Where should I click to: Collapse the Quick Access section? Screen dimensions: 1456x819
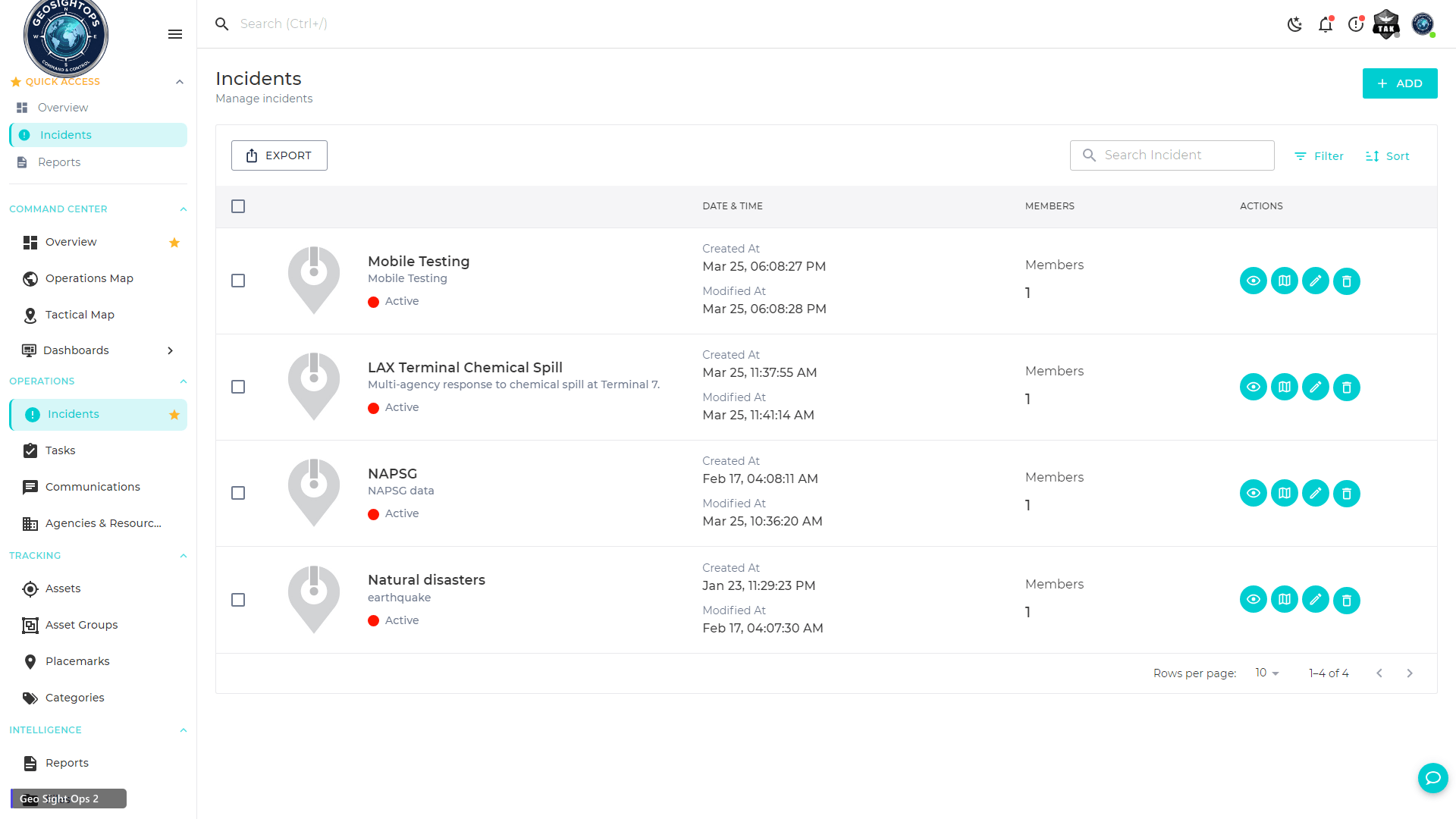point(179,82)
